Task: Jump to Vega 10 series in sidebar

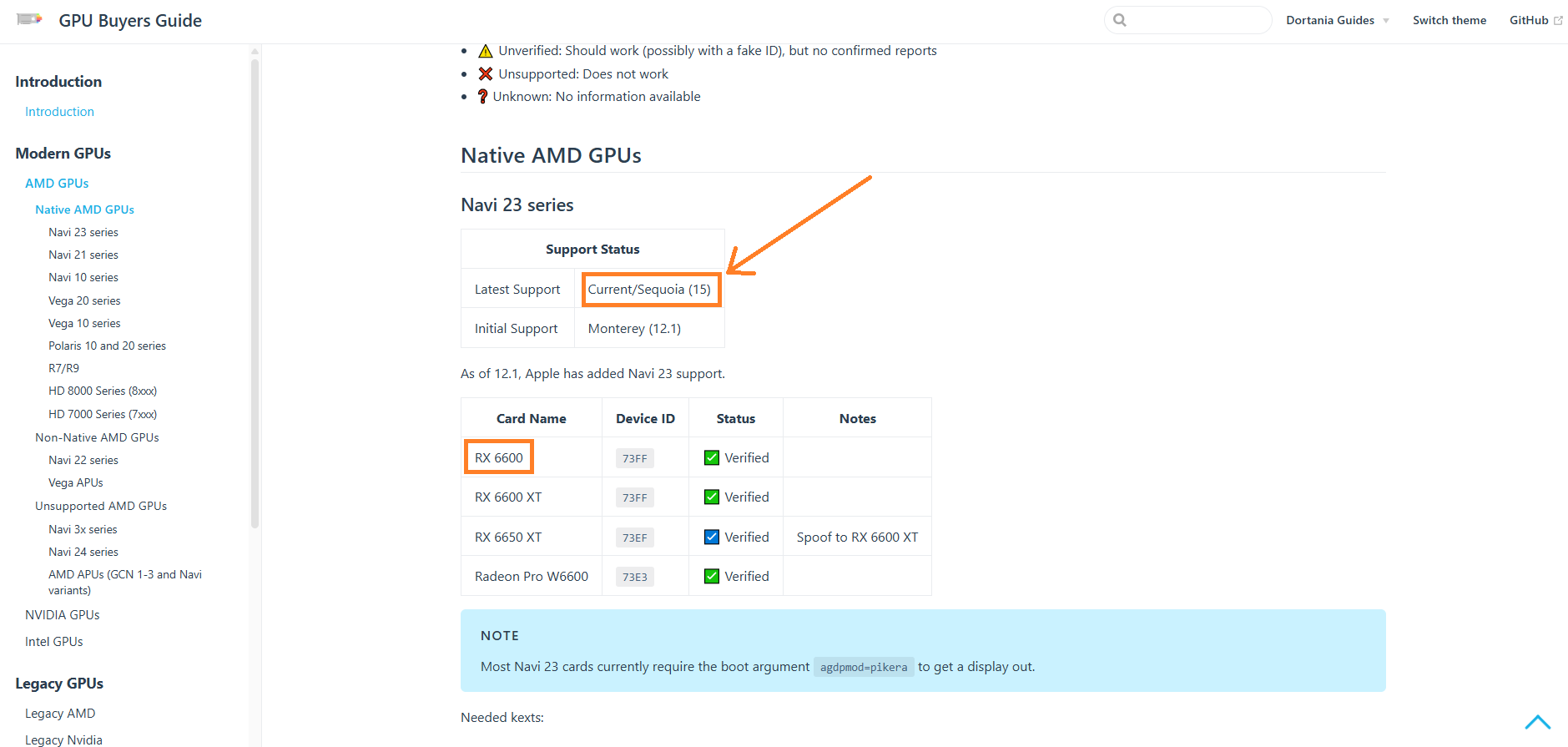Action: 84,323
